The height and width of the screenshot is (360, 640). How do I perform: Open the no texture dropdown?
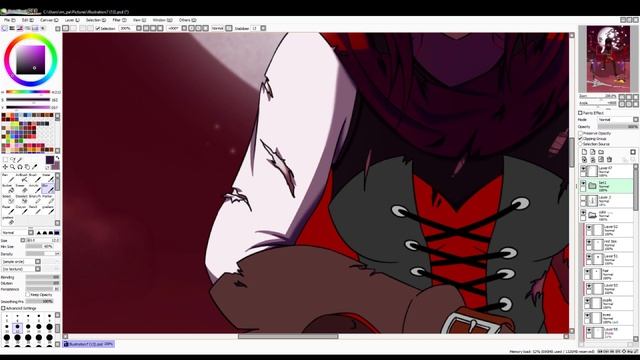(x=21, y=269)
